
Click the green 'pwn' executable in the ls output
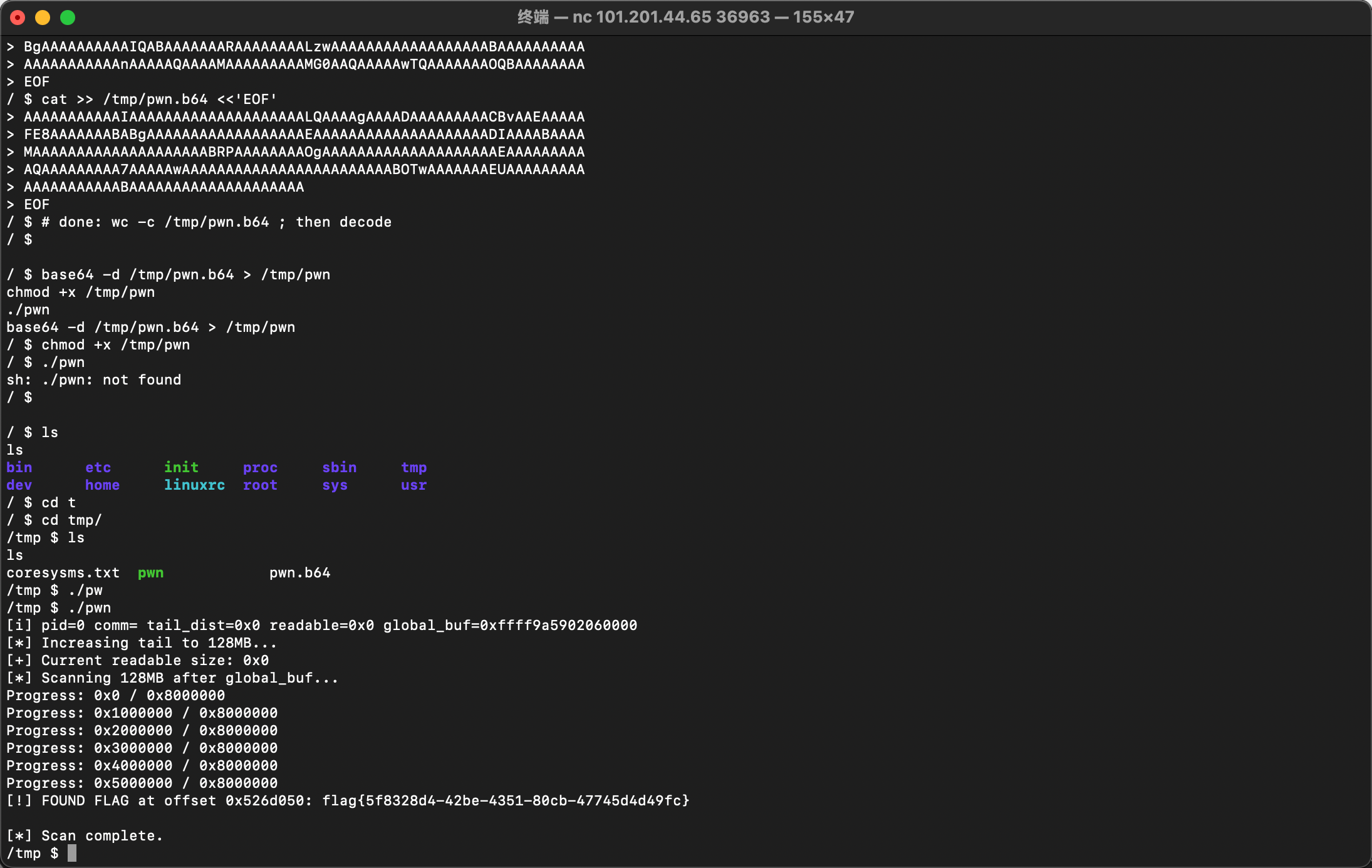(x=150, y=572)
